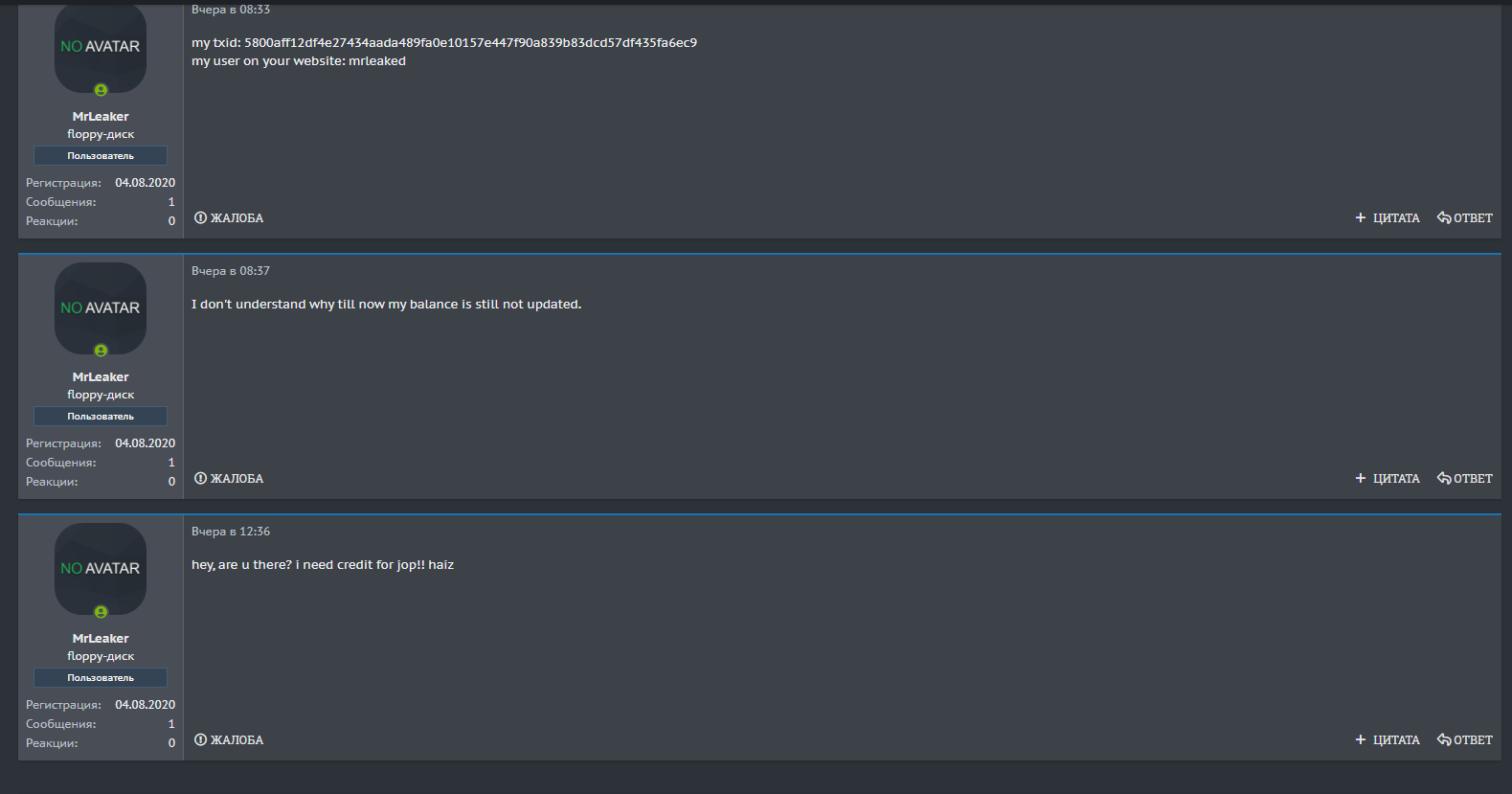Select the MrLeaker name on the 12:36 post
This screenshot has width=1512, height=794.
click(101, 639)
